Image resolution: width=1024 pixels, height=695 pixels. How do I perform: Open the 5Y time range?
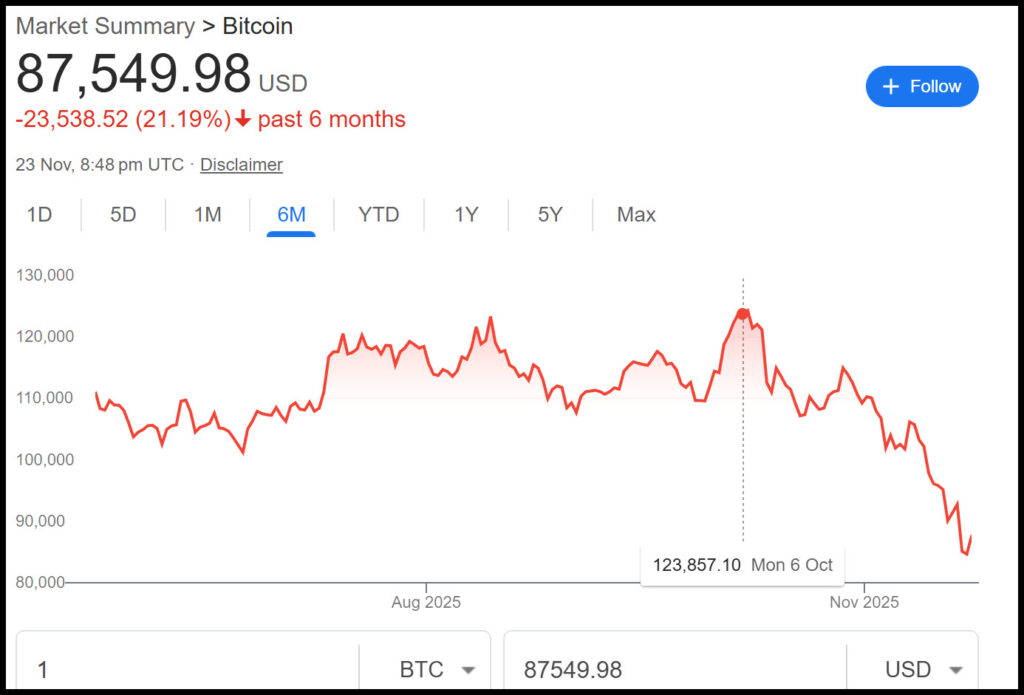coord(550,214)
